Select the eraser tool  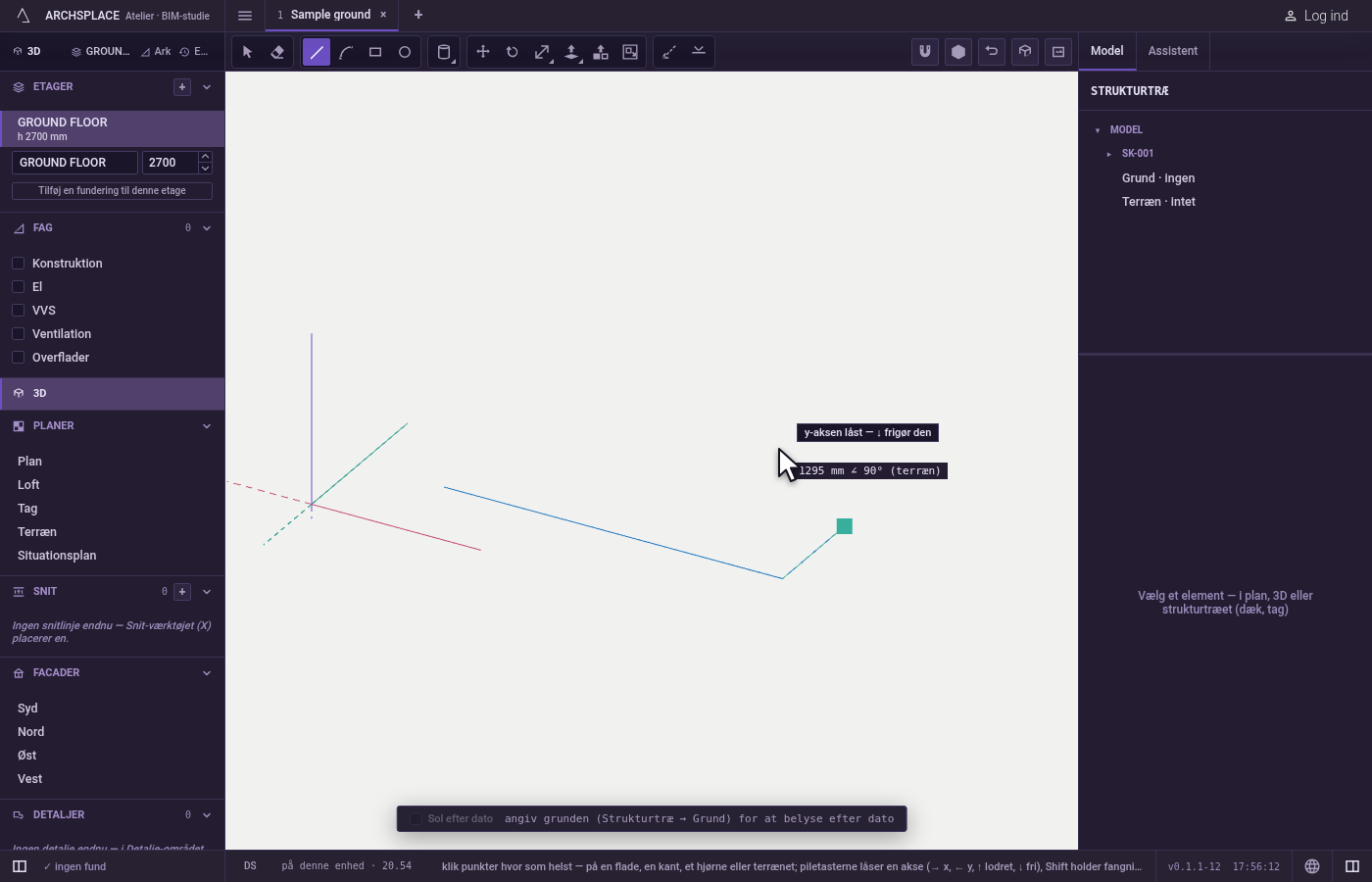tap(277, 52)
